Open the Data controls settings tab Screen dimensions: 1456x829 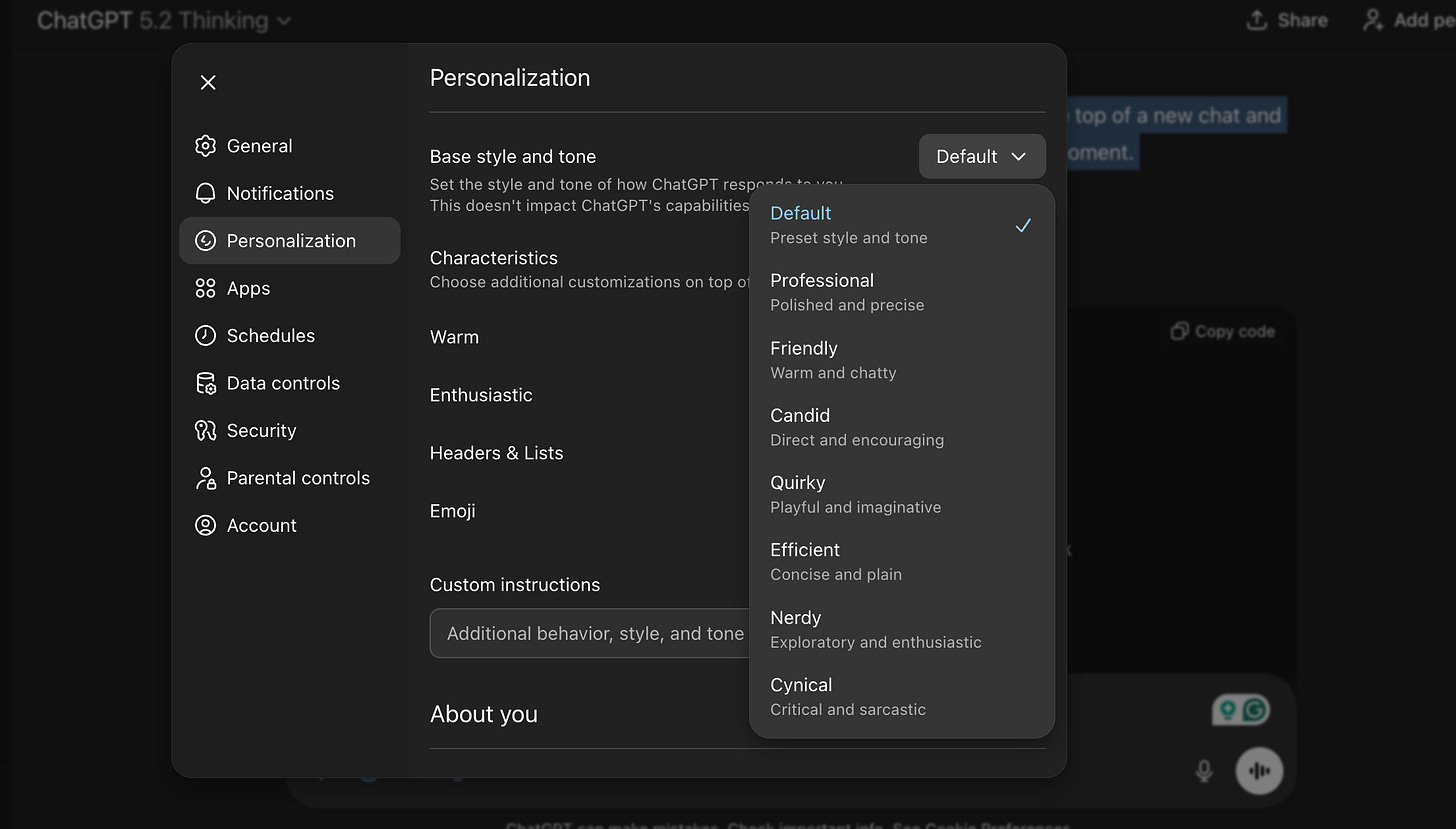pyautogui.click(x=290, y=383)
